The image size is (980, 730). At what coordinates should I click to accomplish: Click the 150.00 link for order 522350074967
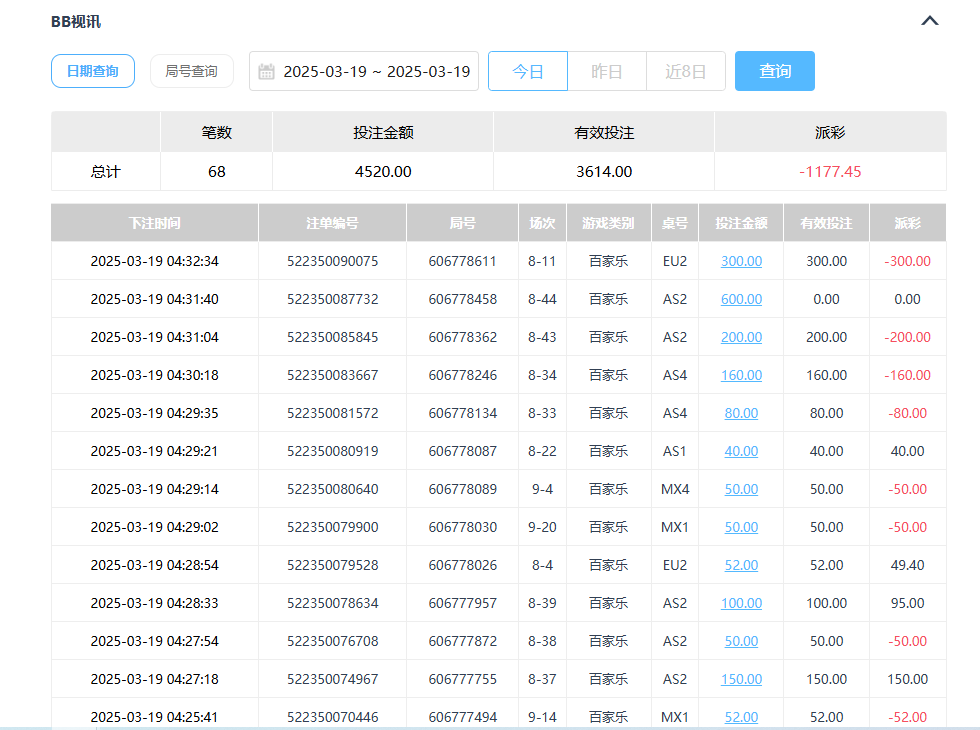click(x=740, y=679)
